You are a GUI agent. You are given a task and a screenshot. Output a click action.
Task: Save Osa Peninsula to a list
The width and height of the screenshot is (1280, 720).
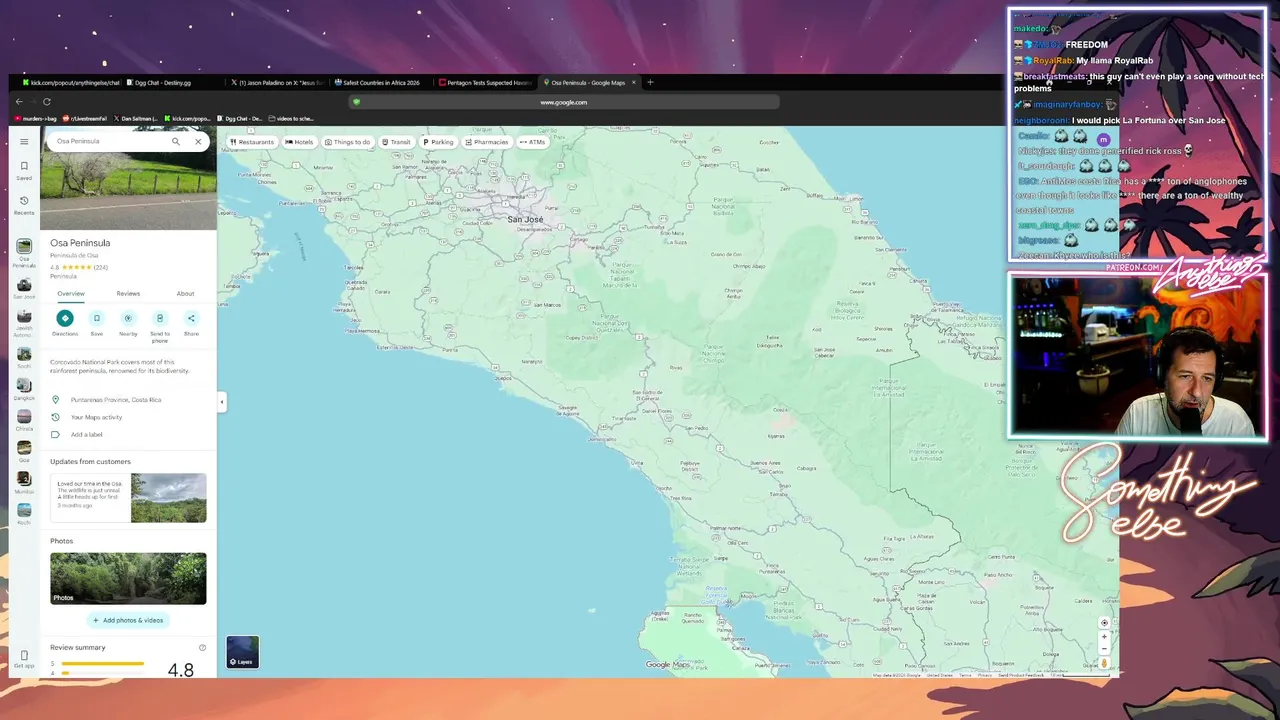pyautogui.click(x=97, y=323)
